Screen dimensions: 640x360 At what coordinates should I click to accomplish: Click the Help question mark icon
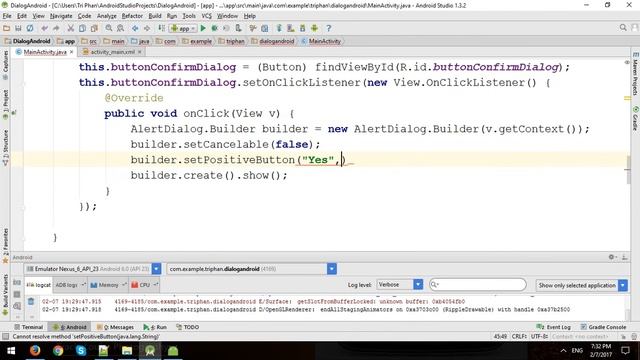click(x=329, y=28)
